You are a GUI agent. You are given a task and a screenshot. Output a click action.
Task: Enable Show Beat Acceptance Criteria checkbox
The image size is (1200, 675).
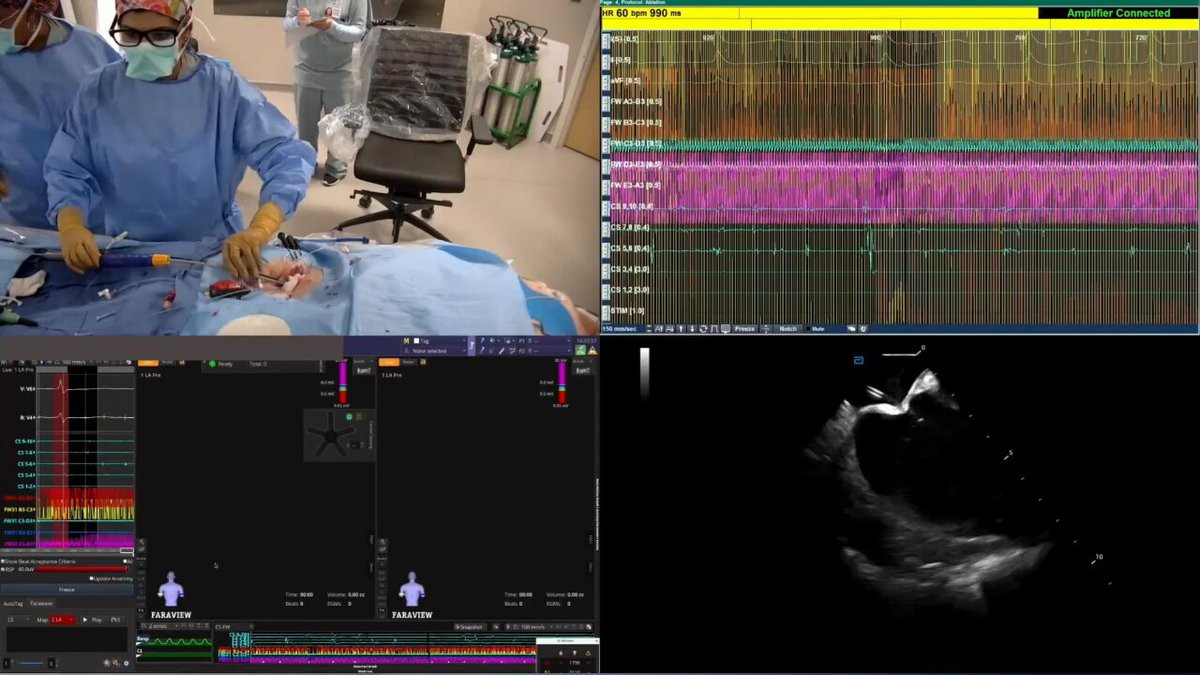[x=3, y=561]
